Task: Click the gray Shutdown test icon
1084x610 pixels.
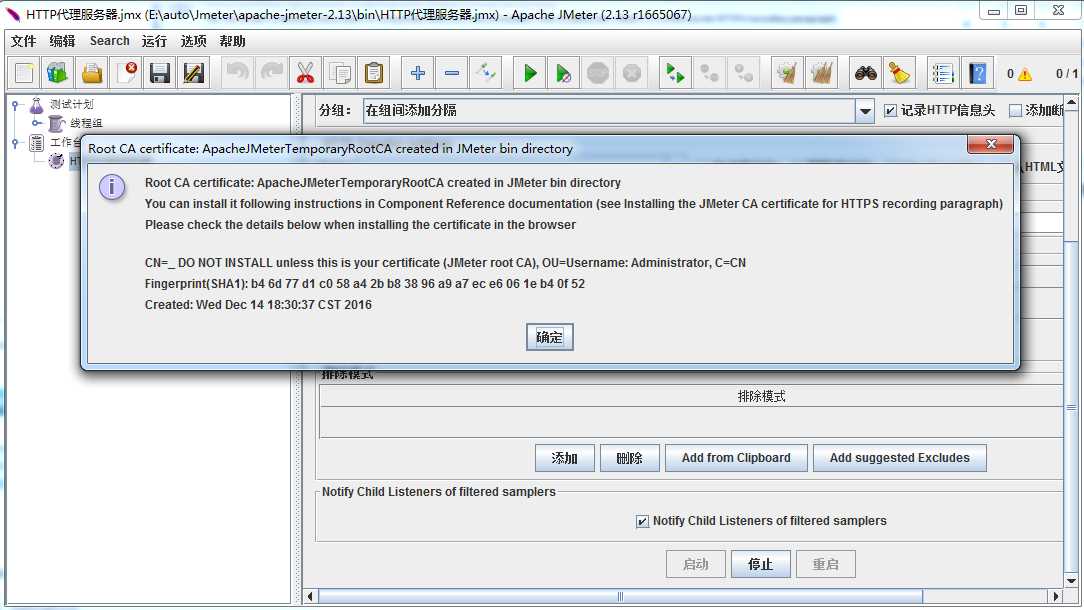Action: click(x=632, y=73)
